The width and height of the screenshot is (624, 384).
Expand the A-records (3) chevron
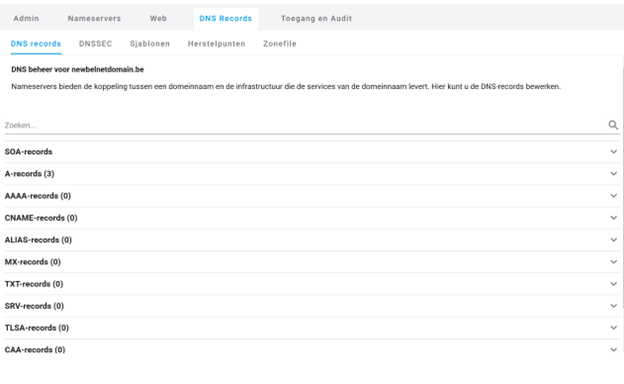(613, 173)
